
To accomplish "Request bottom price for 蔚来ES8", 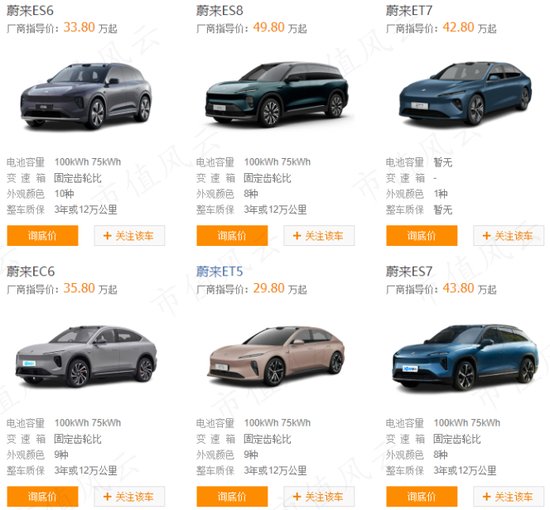I will [x=232, y=235].
